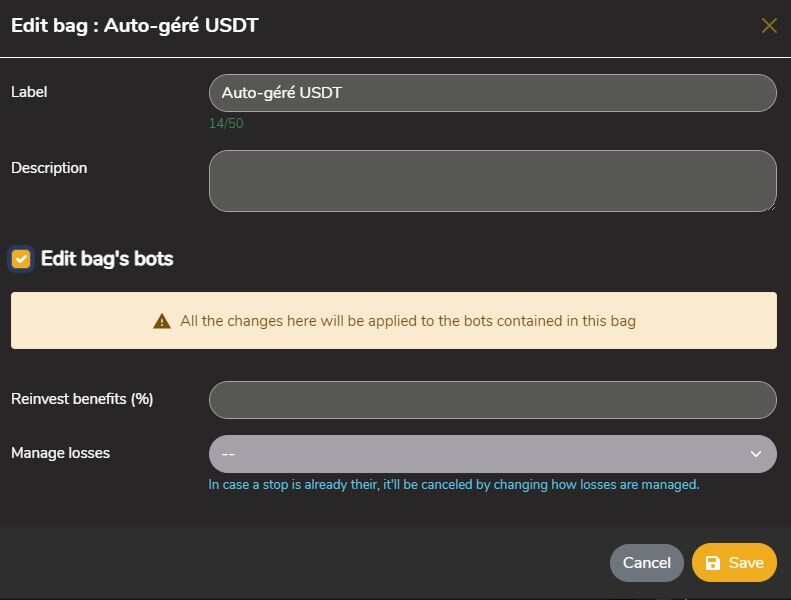The height and width of the screenshot is (600, 791).
Task: Save the bag changes
Action: tap(734, 563)
